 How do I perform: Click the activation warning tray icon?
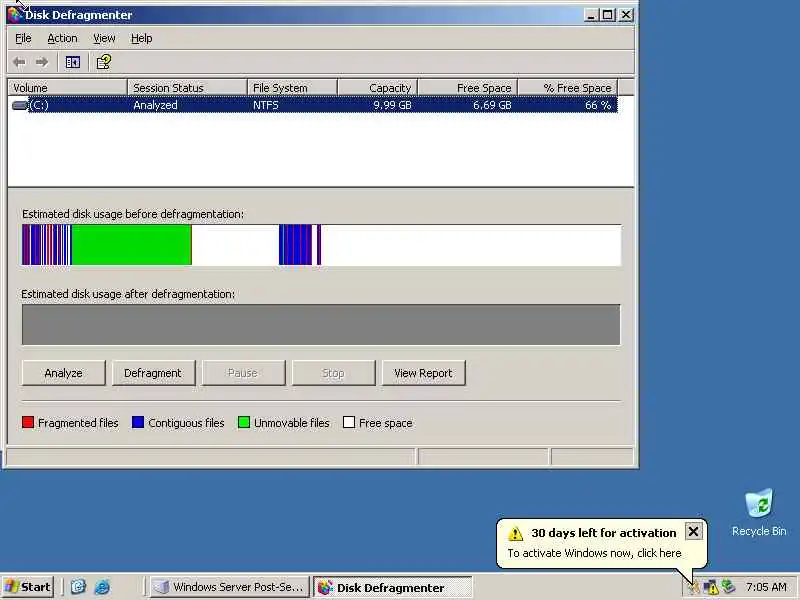[x=692, y=587]
